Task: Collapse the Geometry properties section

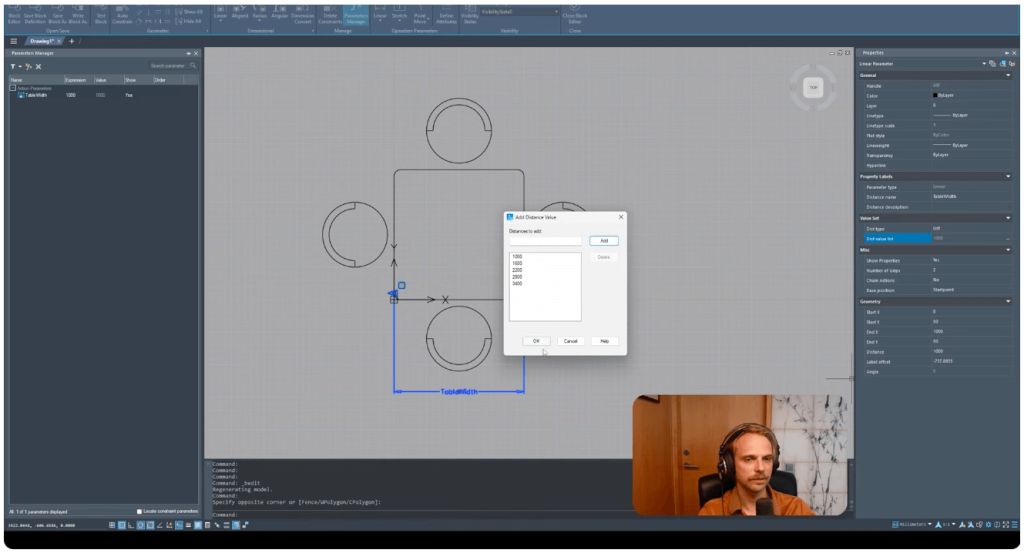Action: 1008,301
